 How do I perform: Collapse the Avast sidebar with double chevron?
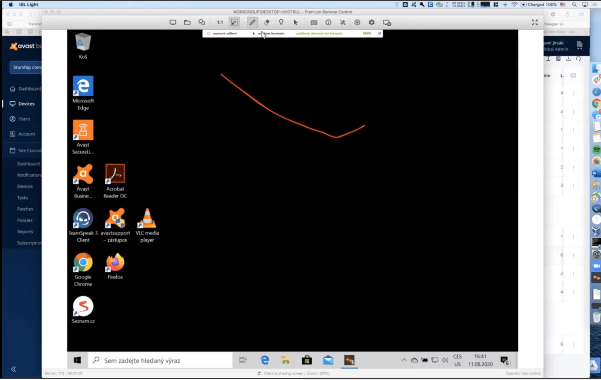coord(13,369)
